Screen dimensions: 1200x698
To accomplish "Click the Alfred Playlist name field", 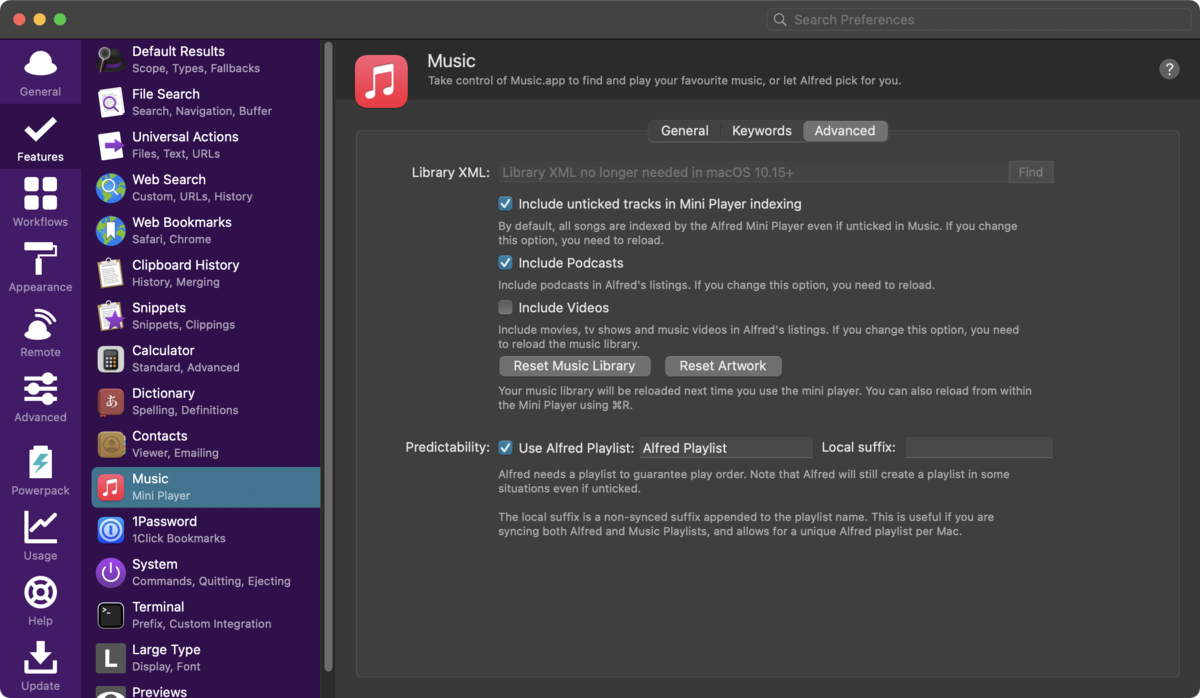I will [726, 448].
